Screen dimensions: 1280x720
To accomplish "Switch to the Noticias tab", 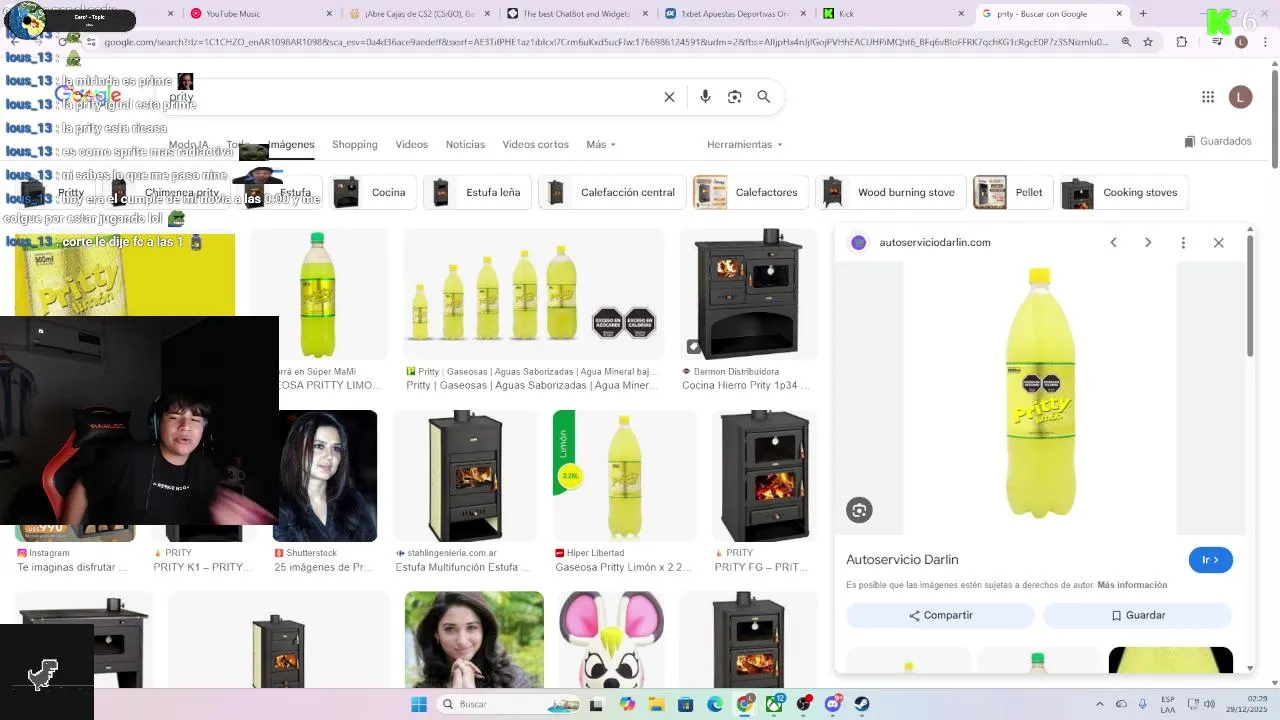I will [x=465, y=145].
